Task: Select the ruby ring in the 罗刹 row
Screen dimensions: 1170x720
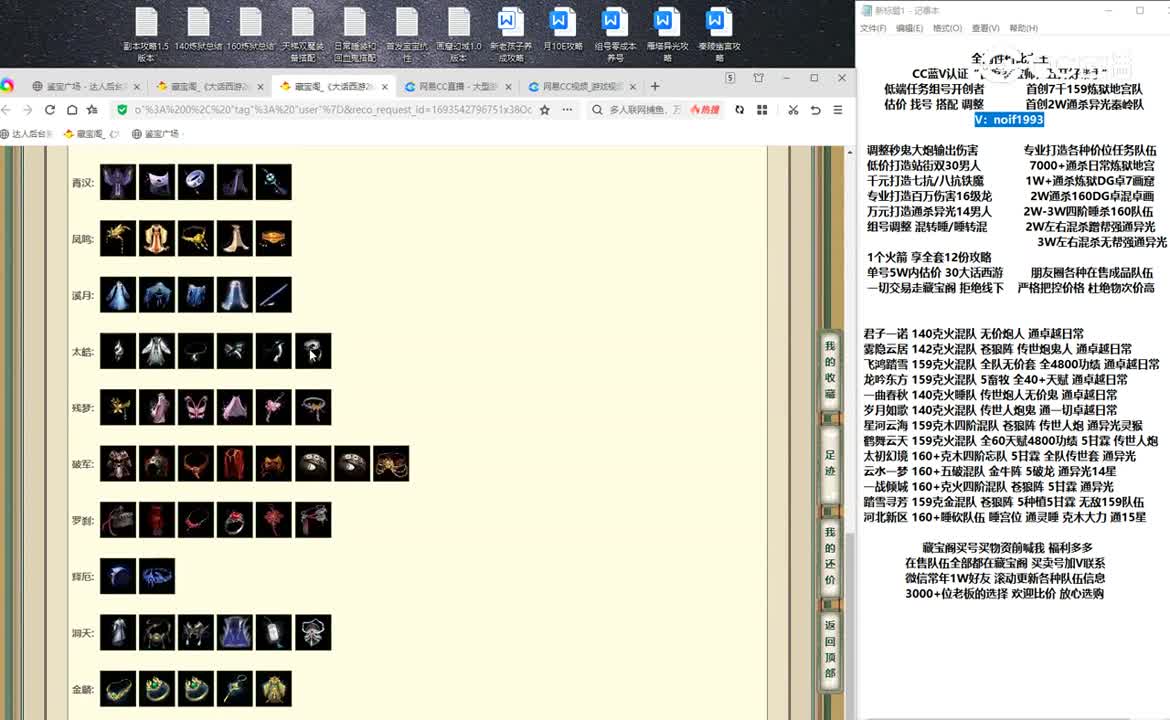Action: (234, 520)
